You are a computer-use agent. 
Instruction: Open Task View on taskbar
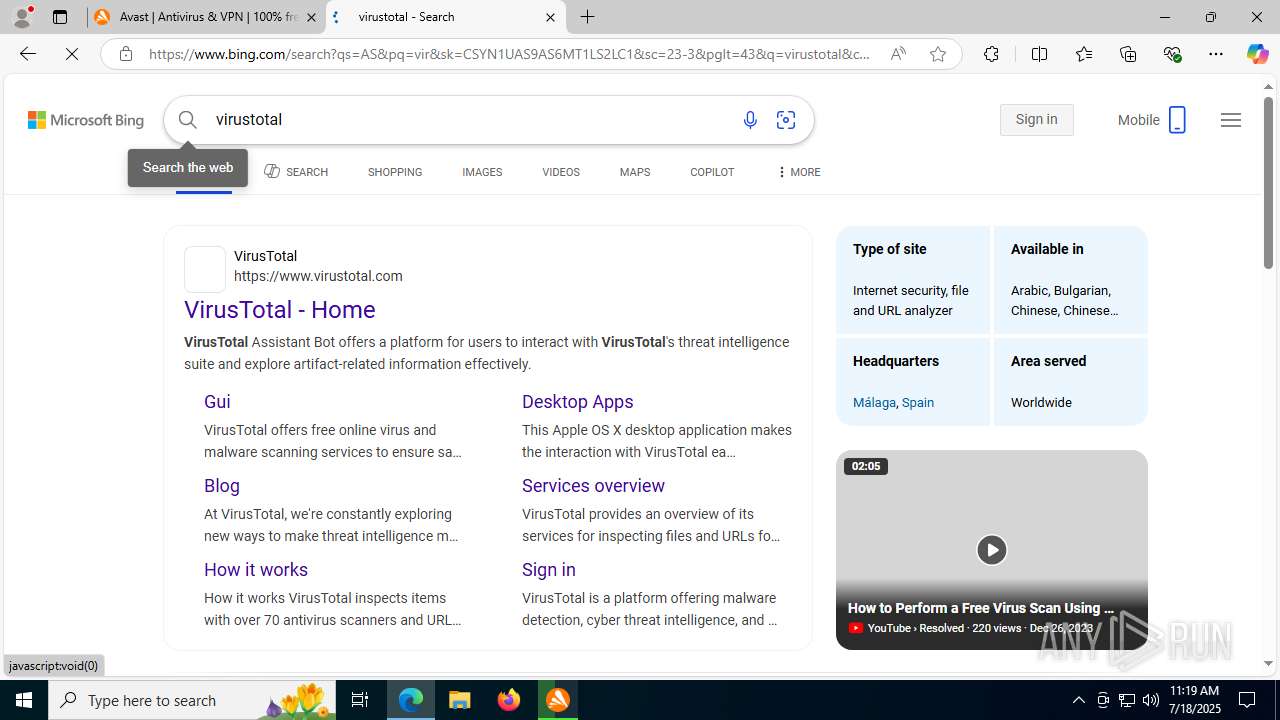(360, 700)
